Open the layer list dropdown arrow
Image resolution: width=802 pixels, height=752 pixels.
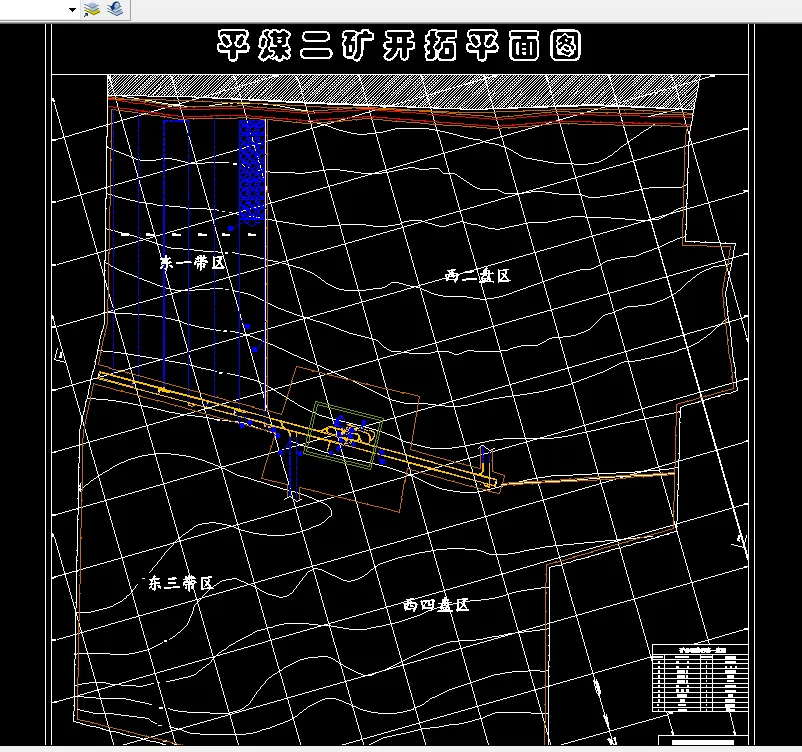click(72, 10)
